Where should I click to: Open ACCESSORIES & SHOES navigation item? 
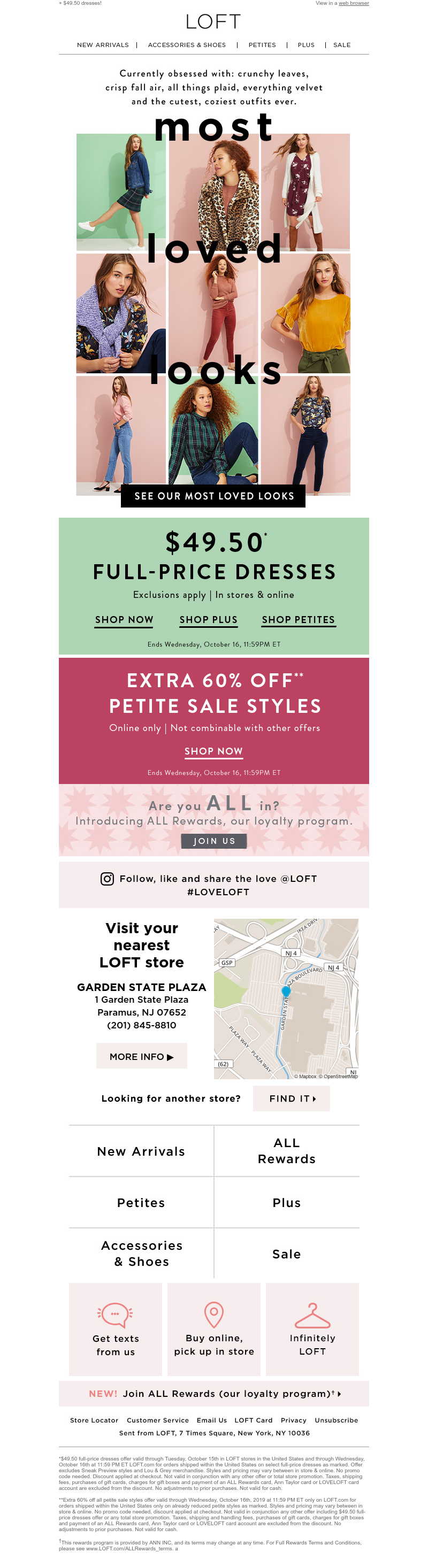187,45
